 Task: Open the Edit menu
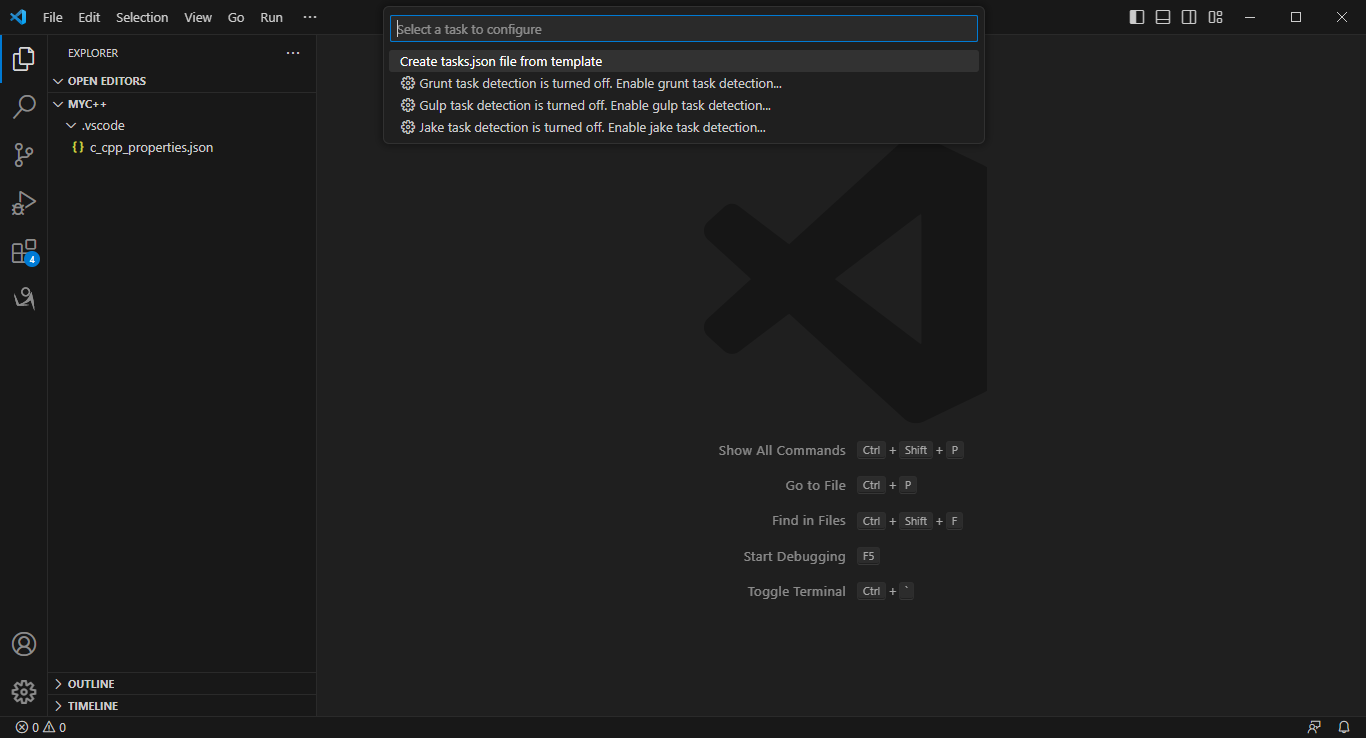point(89,17)
